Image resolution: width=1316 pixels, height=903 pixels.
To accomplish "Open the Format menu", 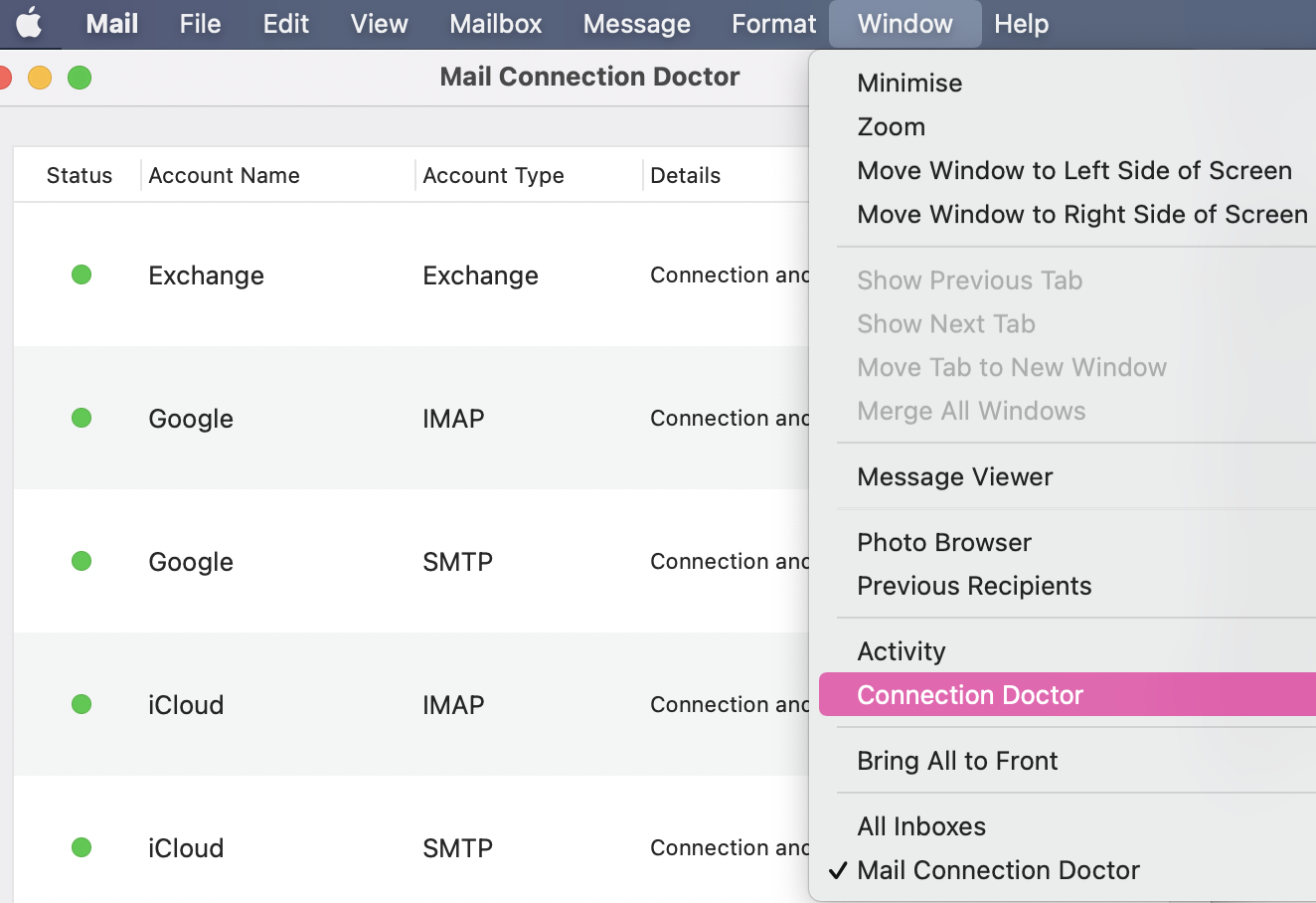I will click(773, 24).
